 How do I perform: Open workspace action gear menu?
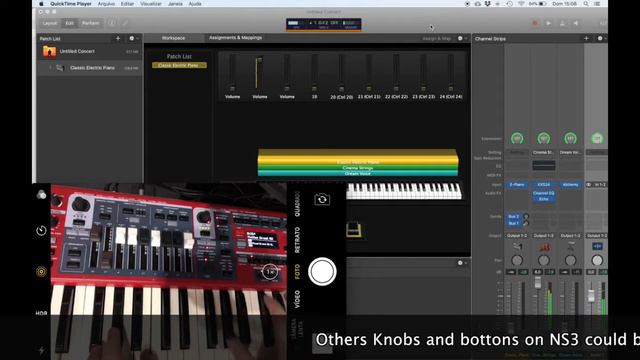[x=462, y=38]
